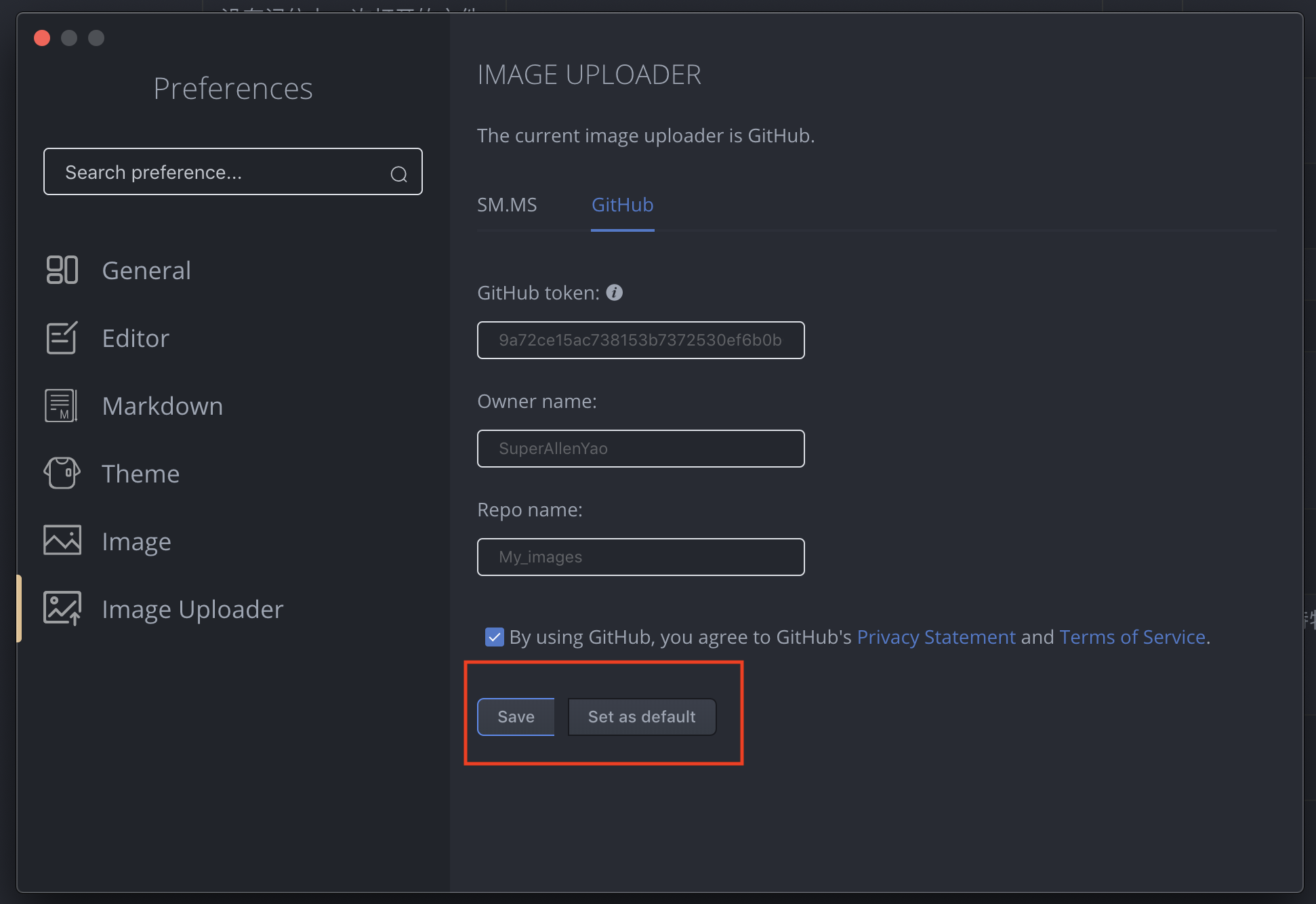The image size is (1316, 904).
Task: Select the Editor settings icon
Action: pos(62,337)
